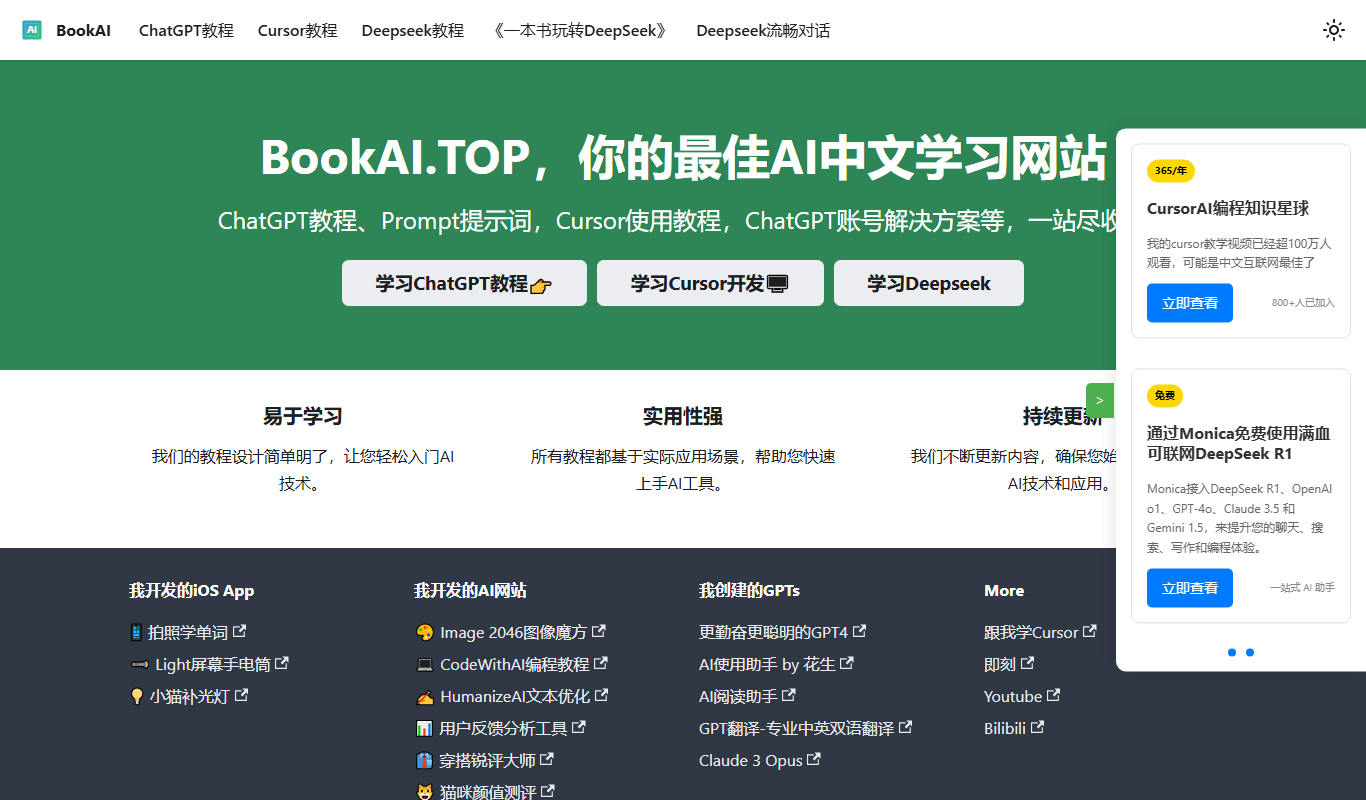Select the 365/年 badge
The height and width of the screenshot is (800, 1366).
[x=1171, y=171]
